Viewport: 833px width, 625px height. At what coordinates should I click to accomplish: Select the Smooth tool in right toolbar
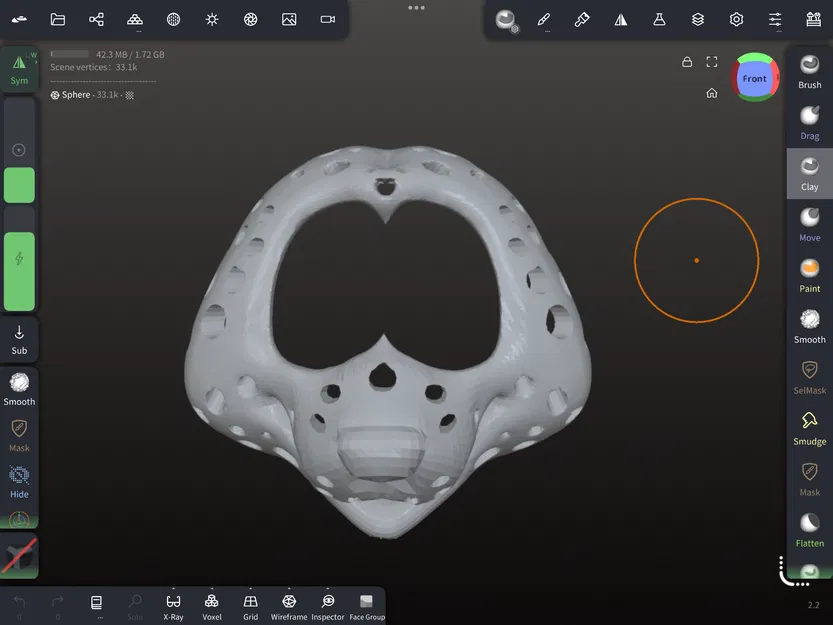pyautogui.click(x=810, y=326)
